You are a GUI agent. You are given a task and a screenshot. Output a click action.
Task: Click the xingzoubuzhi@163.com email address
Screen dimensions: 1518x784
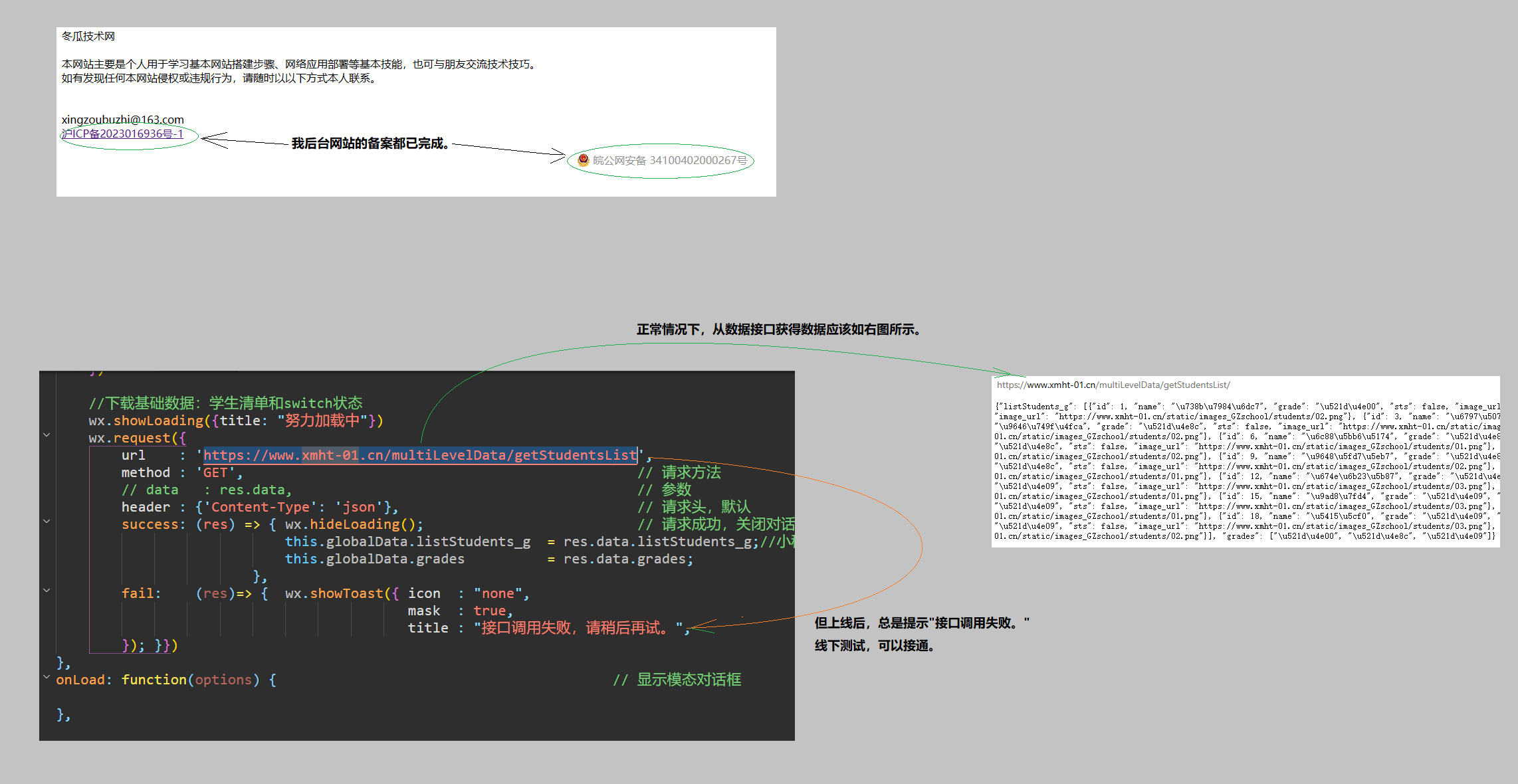(122, 120)
